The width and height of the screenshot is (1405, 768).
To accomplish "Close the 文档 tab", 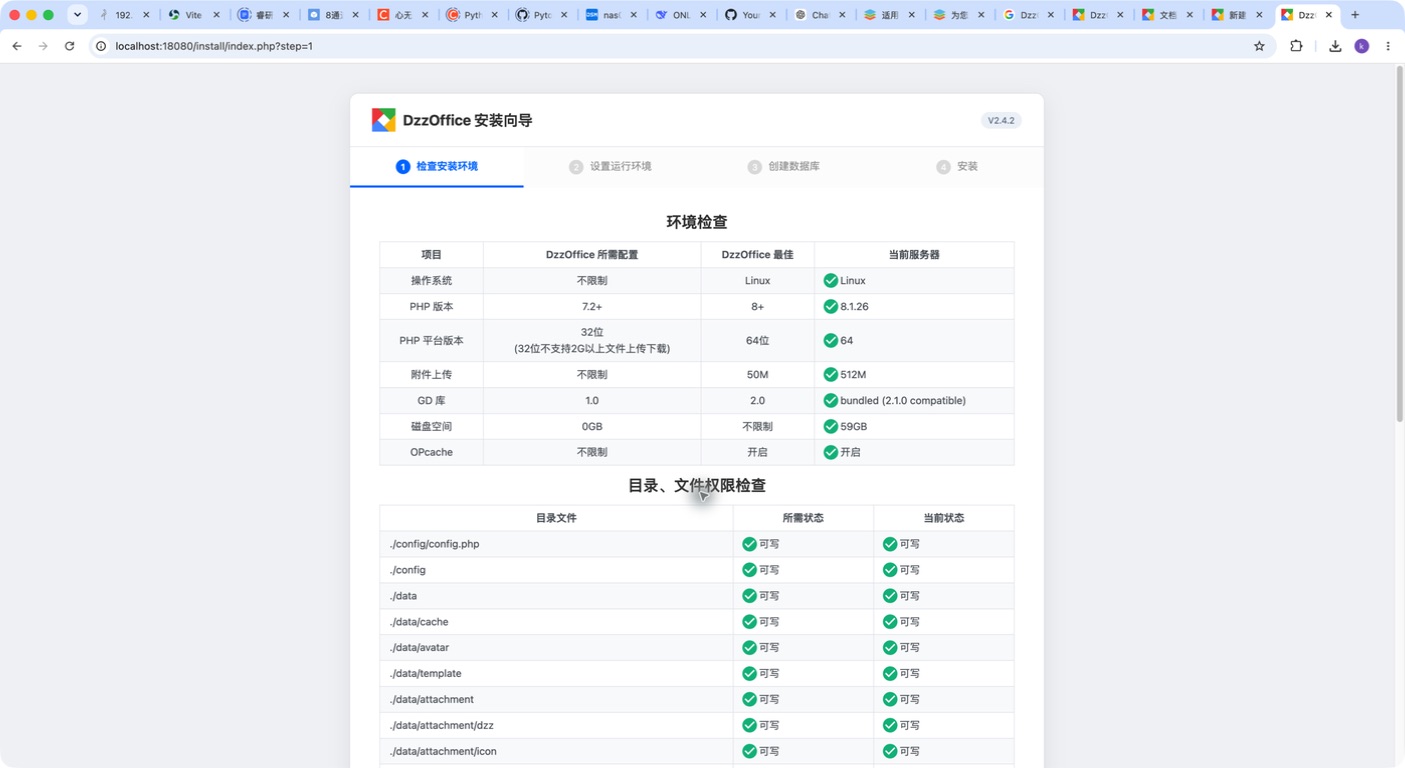I will click(x=1189, y=15).
